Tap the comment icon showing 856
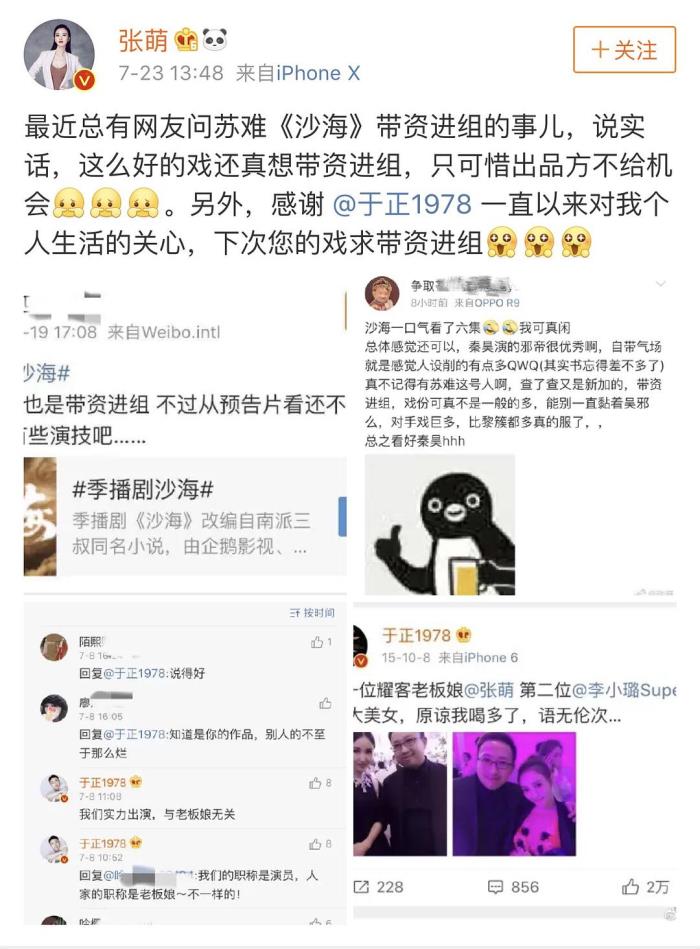The width and height of the screenshot is (700, 949). 513,887
